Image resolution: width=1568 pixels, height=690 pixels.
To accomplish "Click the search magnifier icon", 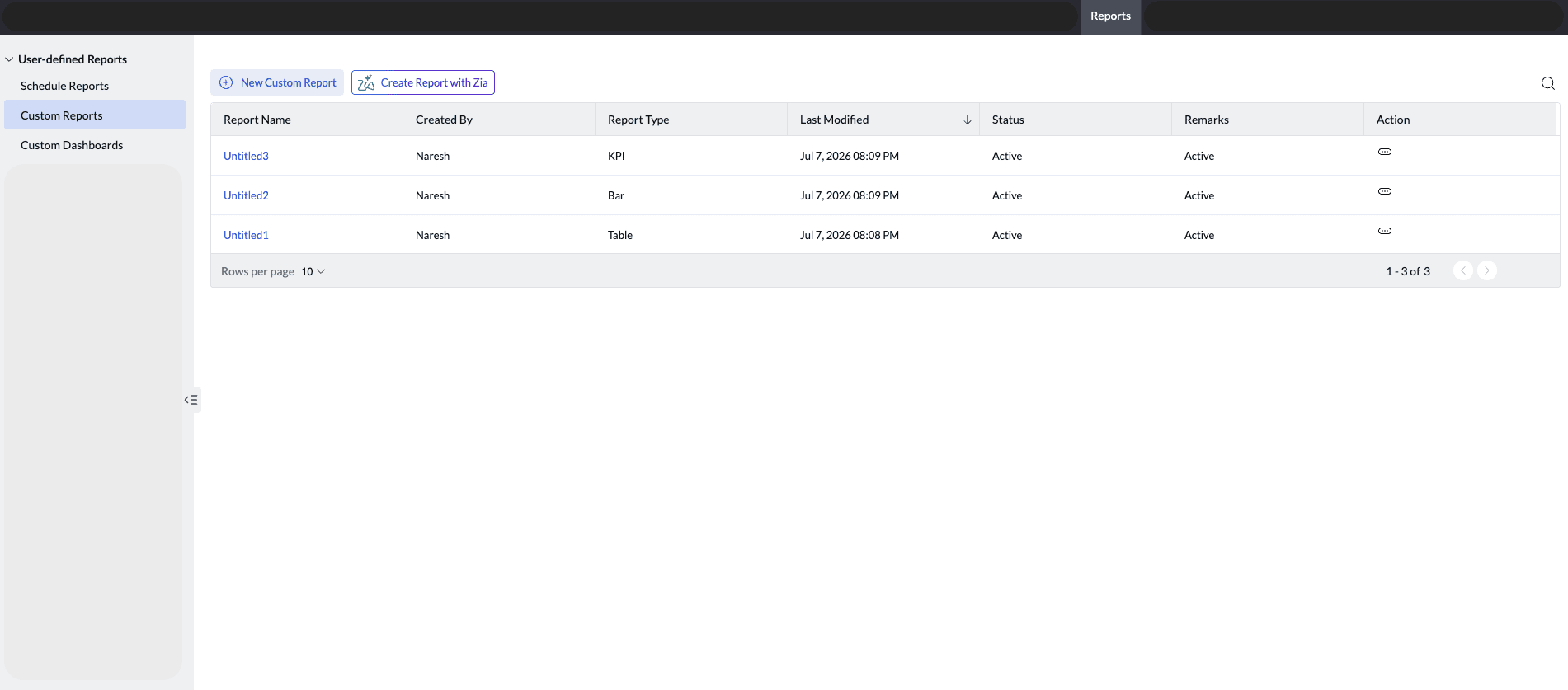I will pos(1547,83).
